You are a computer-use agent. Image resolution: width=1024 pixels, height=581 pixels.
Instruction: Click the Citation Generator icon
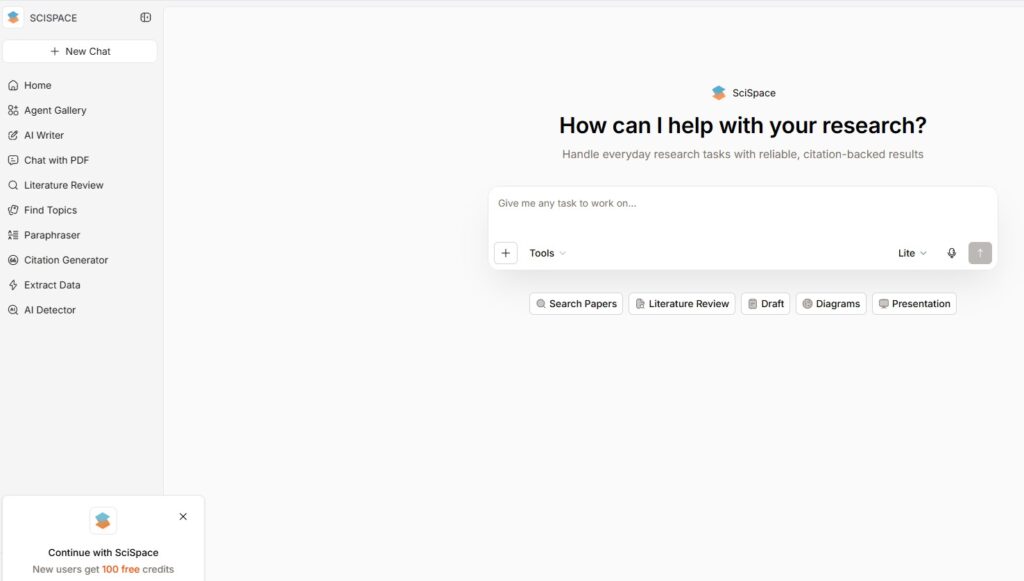13,260
